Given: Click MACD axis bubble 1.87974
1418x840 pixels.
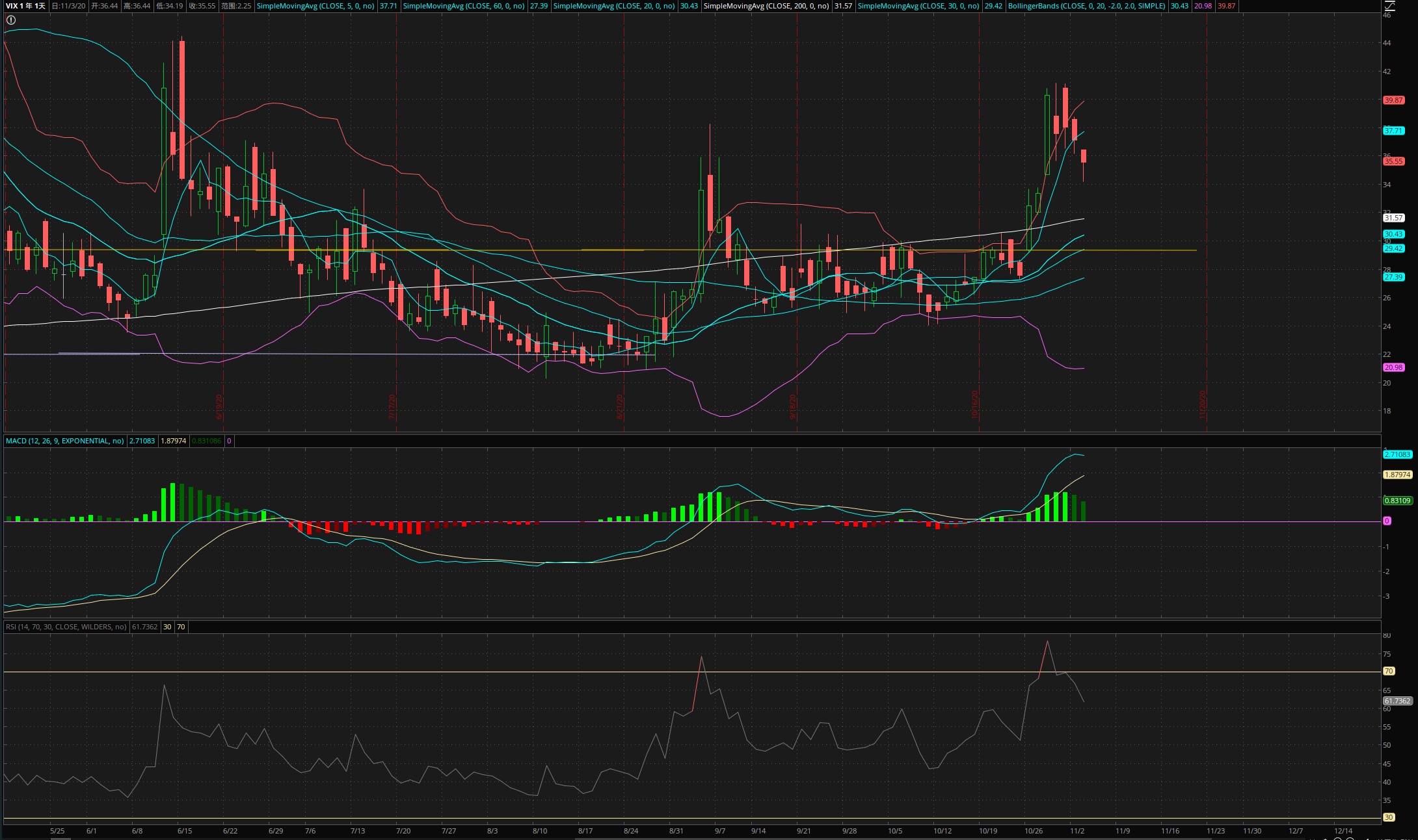Looking at the screenshot, I should (x=1397, y=475).
